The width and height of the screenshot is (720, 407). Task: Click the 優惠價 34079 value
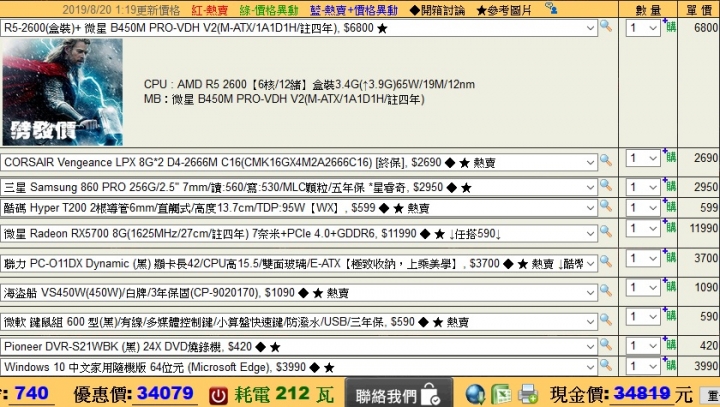165,394
